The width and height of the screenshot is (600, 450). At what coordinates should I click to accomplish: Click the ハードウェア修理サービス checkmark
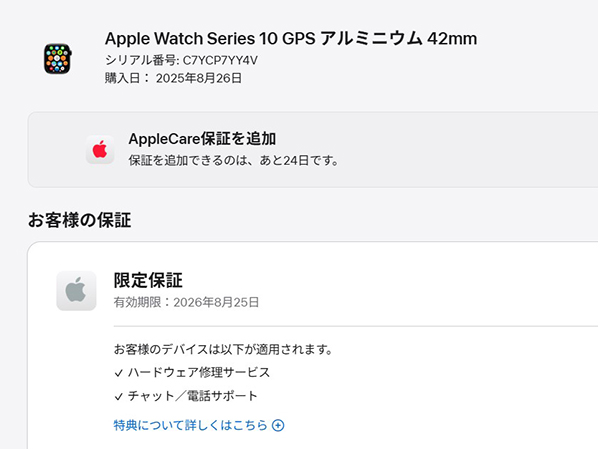pyautogui.click(x=119, y=373)
